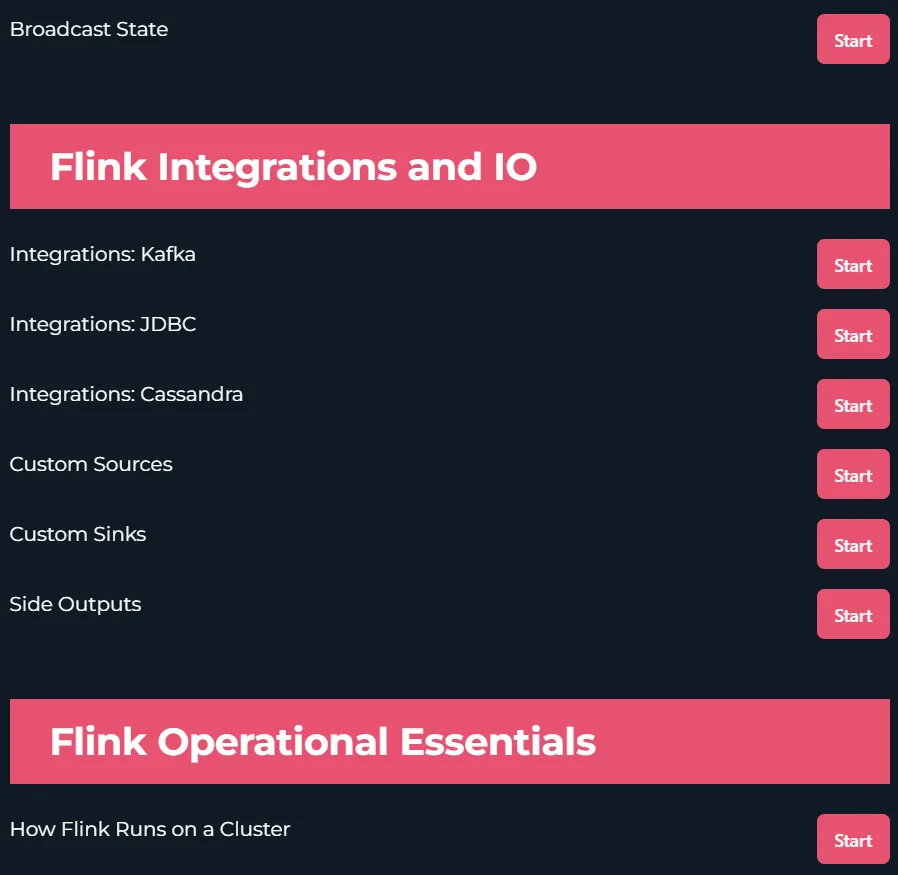Open the Custom Sinks title

click(78, 534)
